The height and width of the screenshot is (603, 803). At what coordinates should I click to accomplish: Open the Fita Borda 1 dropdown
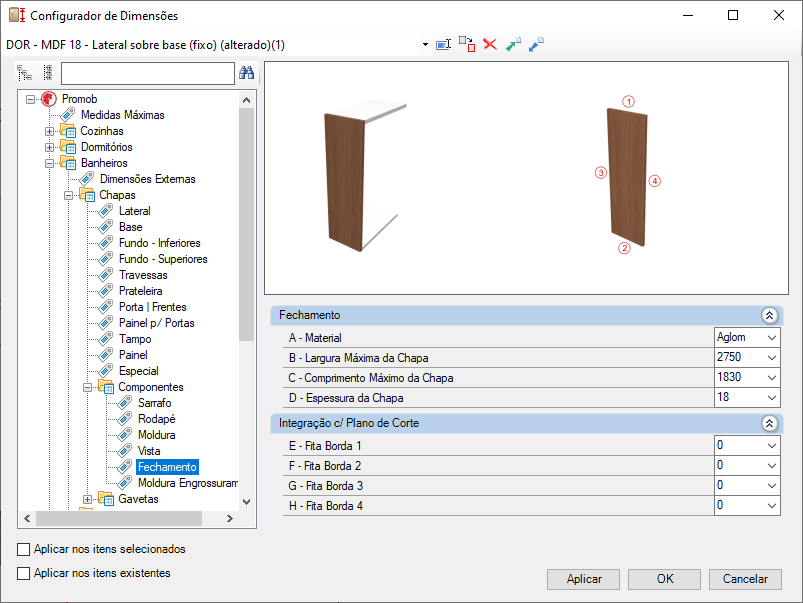[772, 446]
